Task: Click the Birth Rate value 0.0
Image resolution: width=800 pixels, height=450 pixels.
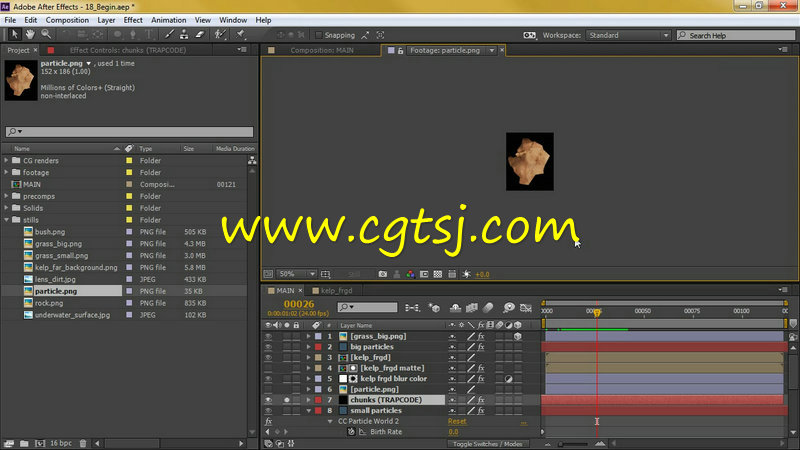Action: coord(453,432)
